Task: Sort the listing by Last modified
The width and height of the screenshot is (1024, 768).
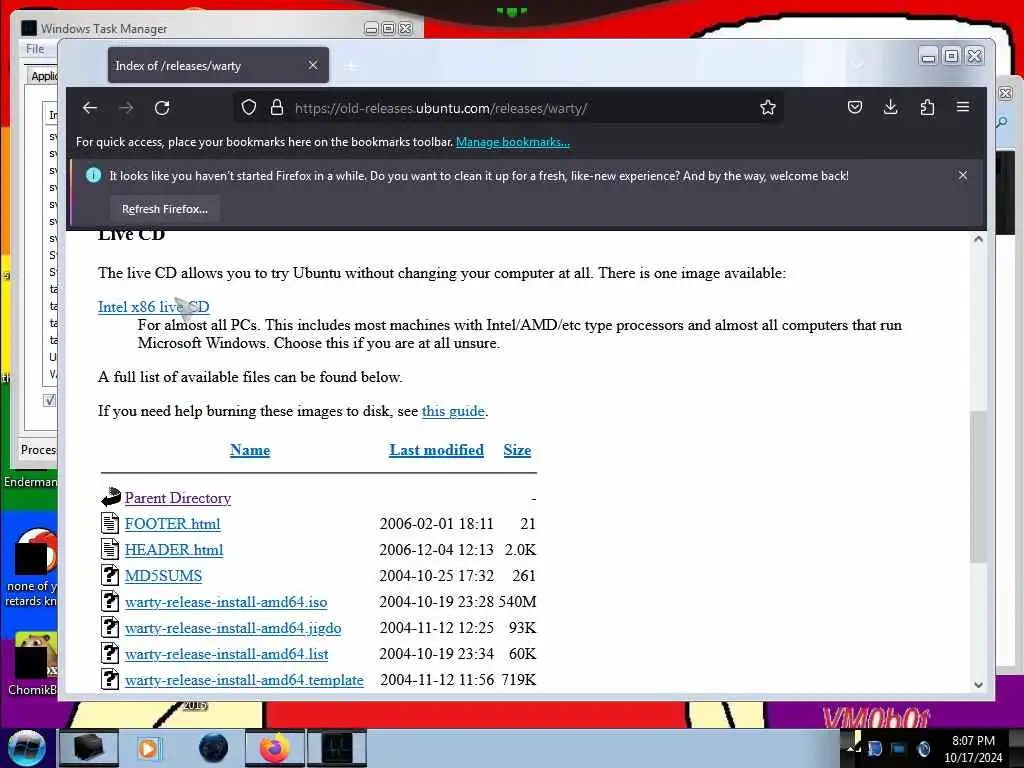Action: click(x=436, y=450)
